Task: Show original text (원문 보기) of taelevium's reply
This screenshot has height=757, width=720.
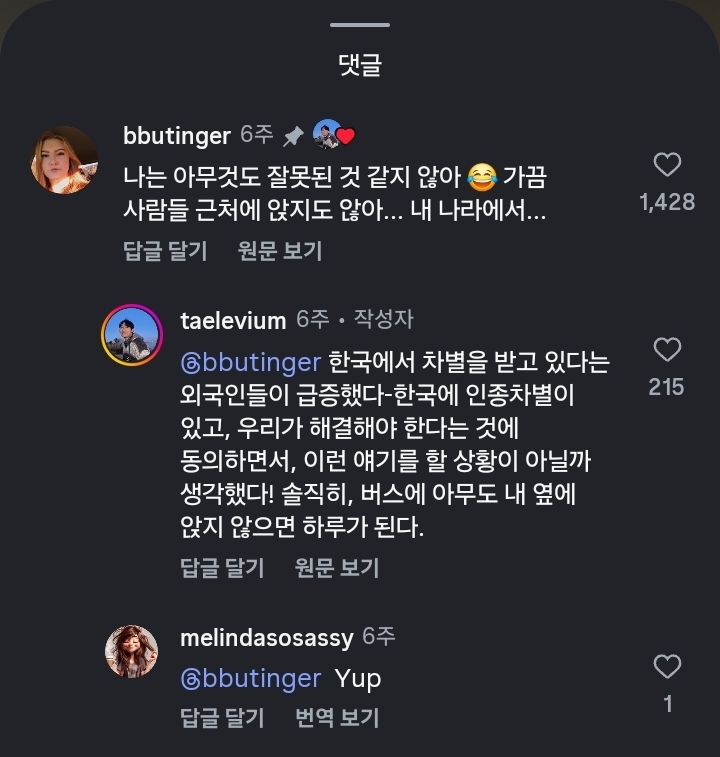Action: pyautogui.click(x=337, y=568)
